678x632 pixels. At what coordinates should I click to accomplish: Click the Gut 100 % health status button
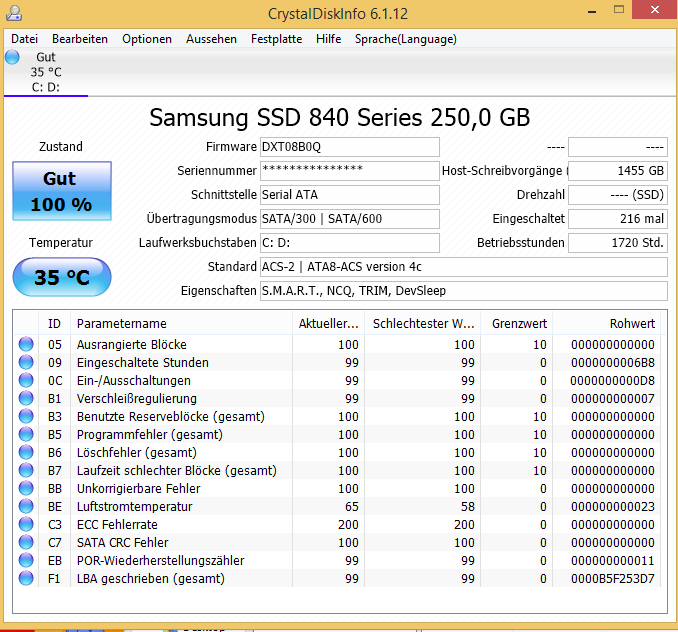pos(62,191)
